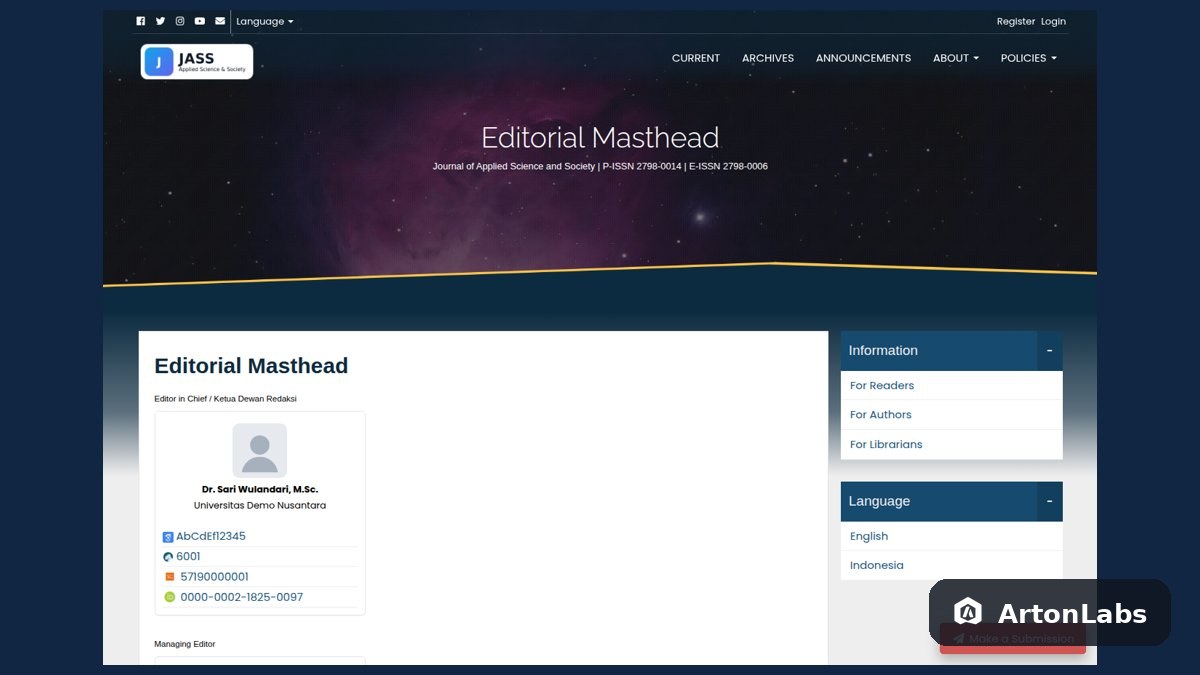The width and height of the screenshot is (1200, 675).
Task: Open the ANNOUNCEMENTS menu item
Action: click(x=863, y=58)
